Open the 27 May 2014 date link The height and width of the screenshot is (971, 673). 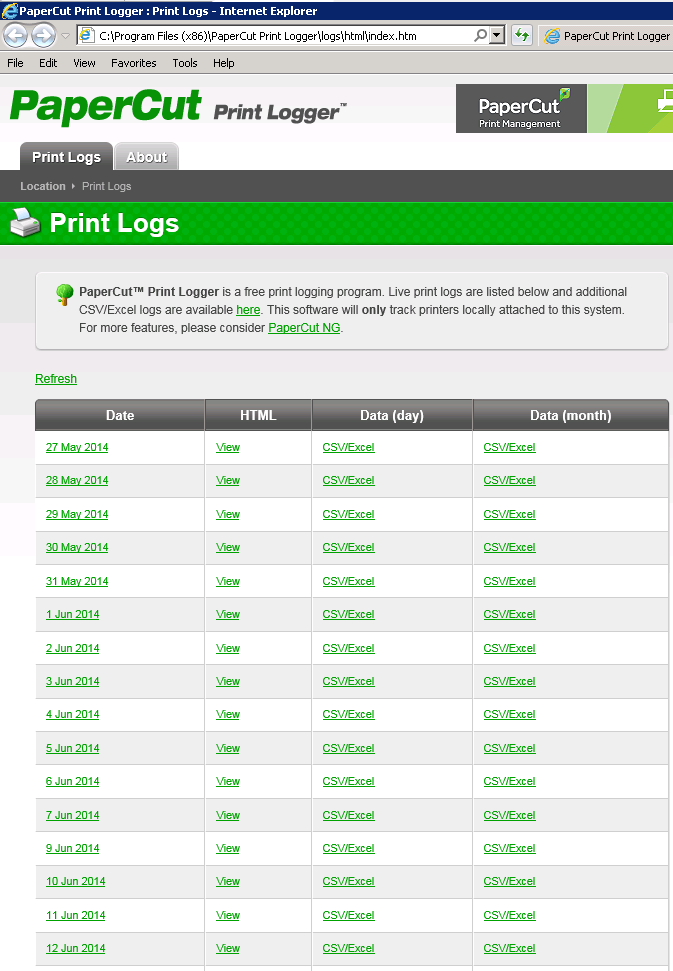(x=77, y=447)
